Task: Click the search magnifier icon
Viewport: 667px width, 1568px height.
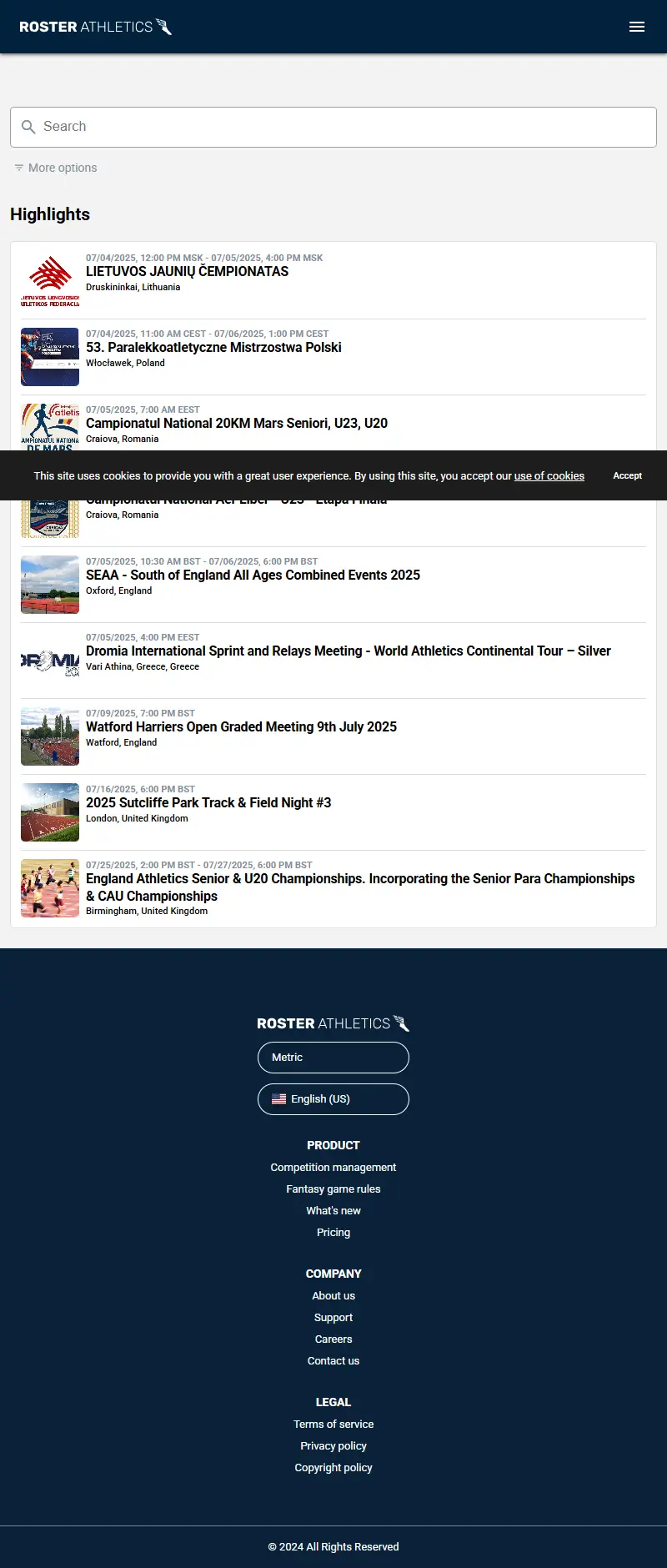Action: 28,127
